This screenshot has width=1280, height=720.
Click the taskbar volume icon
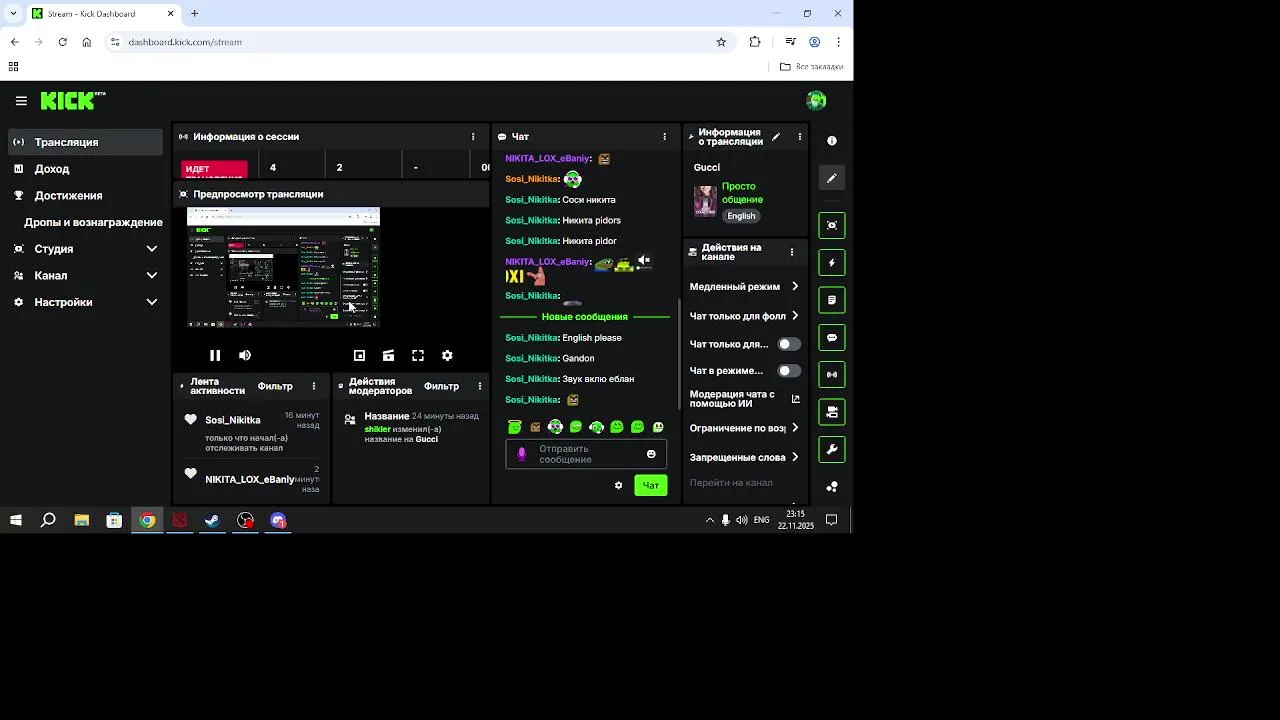(x=741, y=520)
